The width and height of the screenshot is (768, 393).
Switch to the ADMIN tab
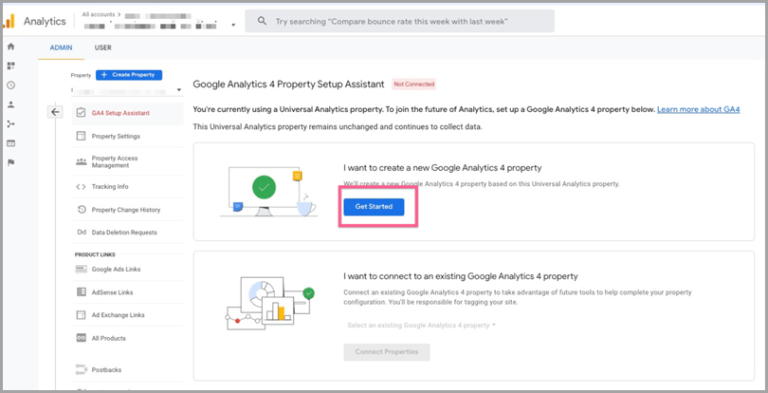point(61,48)
